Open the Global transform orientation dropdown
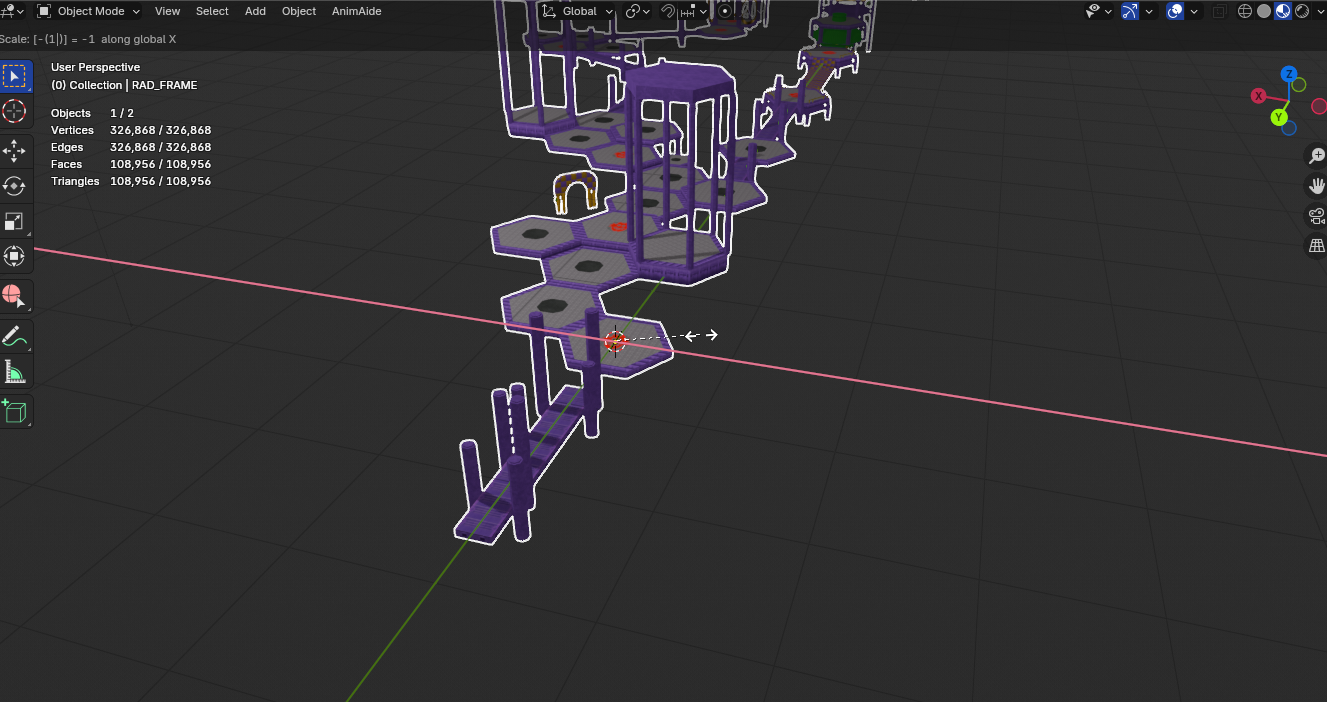This screenshot has width=1327, height=702. coord(578,12)
